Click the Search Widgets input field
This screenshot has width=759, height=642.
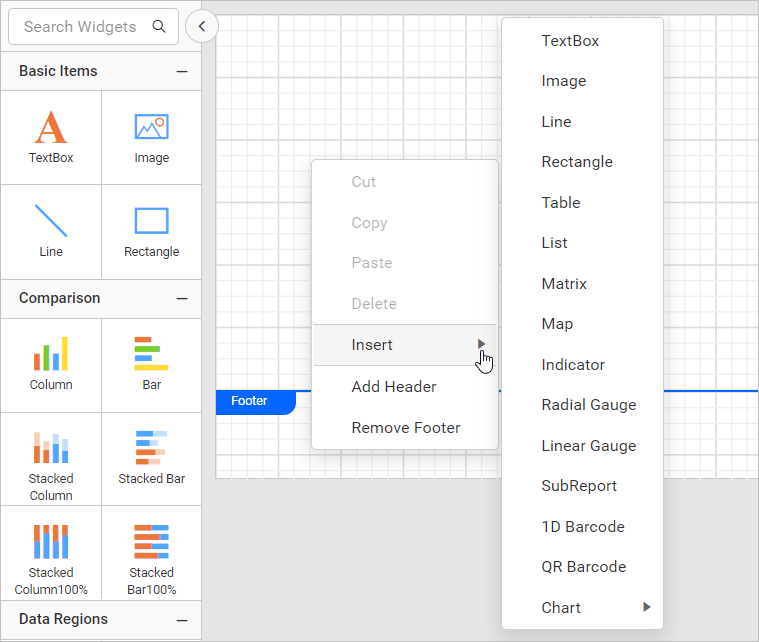(80, 27)
